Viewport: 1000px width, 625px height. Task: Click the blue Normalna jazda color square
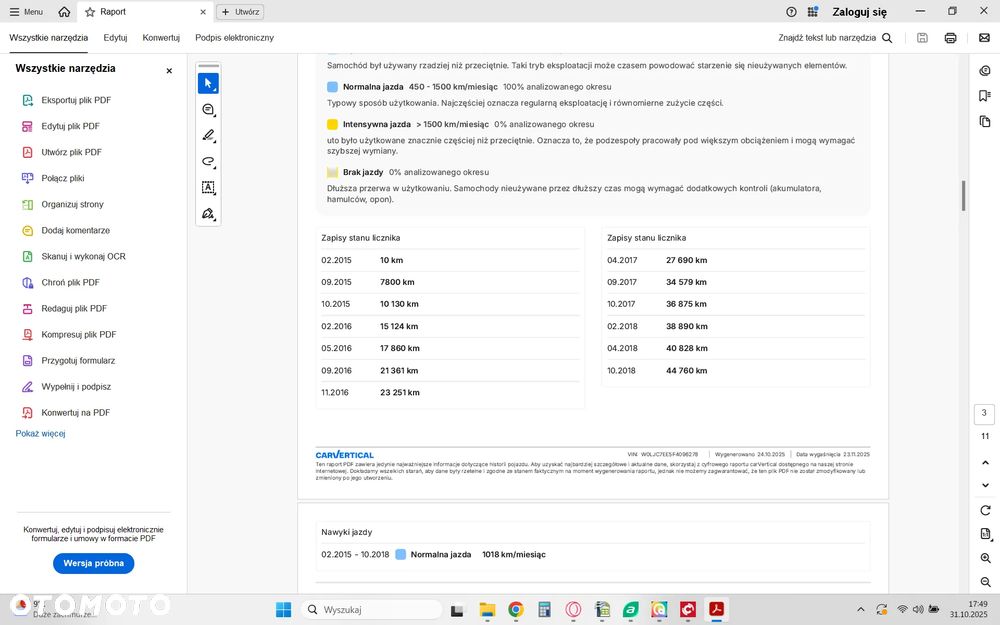[x=332, y=87]
